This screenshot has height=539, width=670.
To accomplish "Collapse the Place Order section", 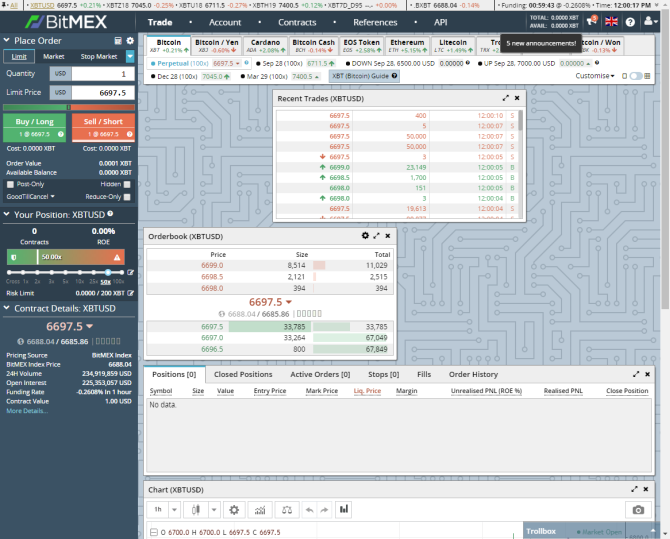I will point(6,40).
